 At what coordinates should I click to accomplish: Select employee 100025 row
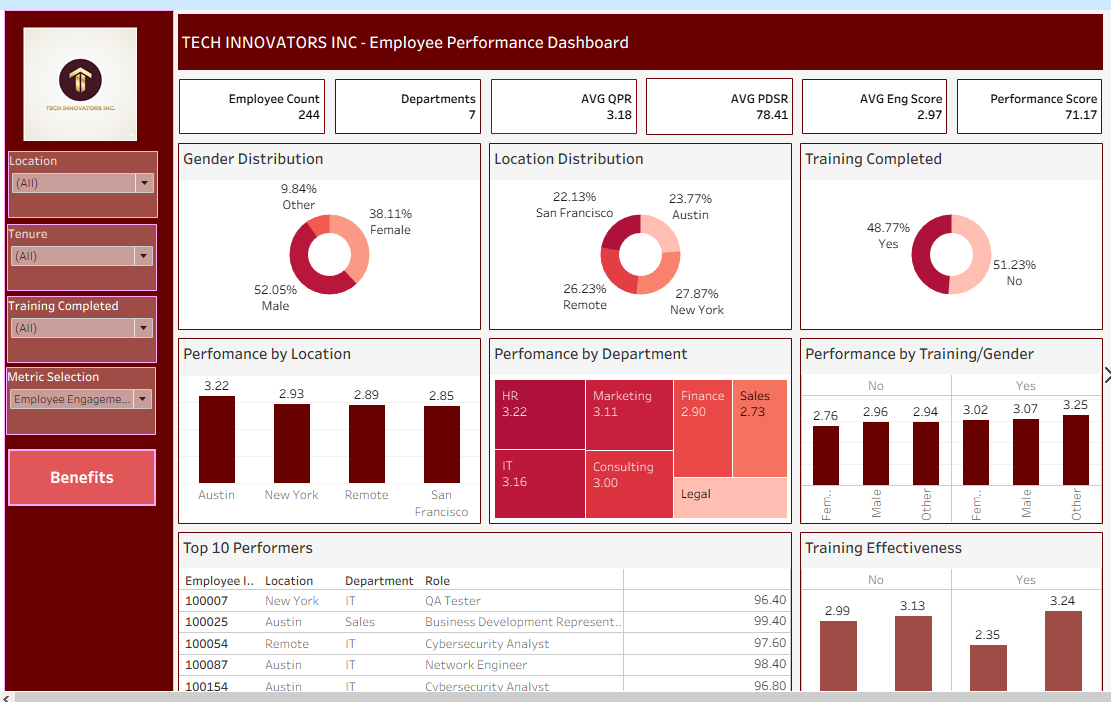pos(485,622)
